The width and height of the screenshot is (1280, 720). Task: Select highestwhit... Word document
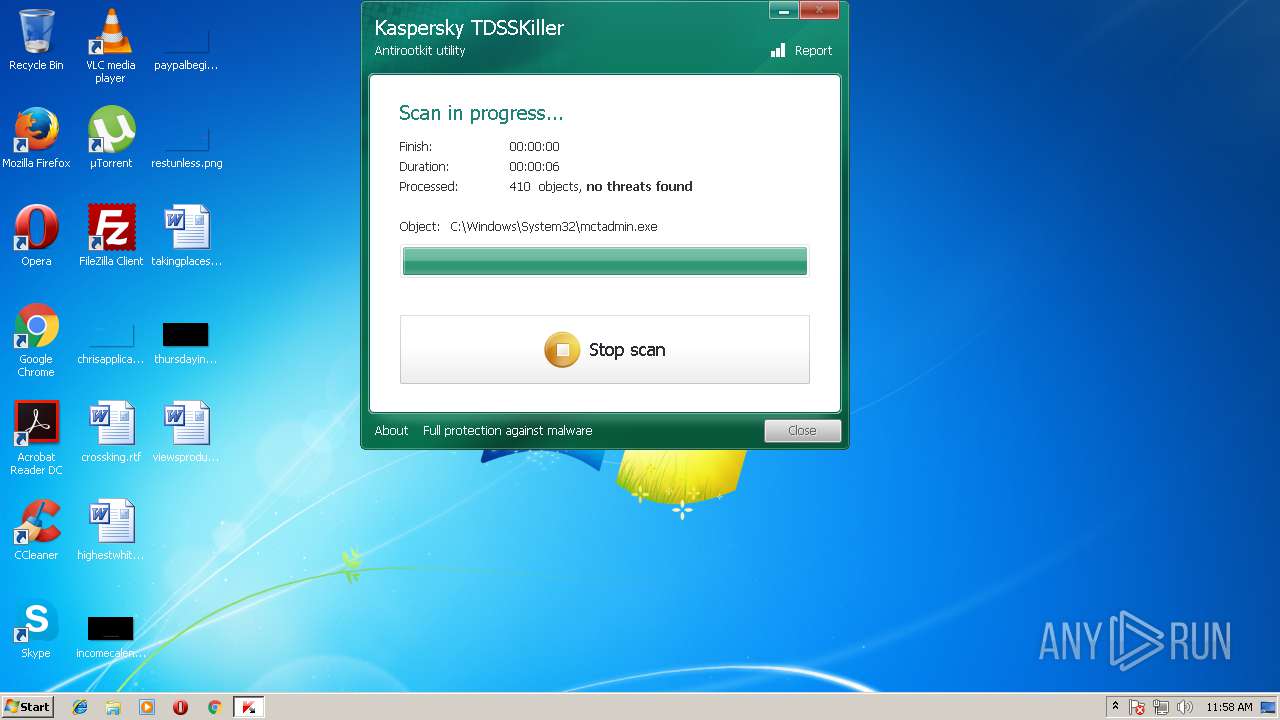tap(111, 530)
